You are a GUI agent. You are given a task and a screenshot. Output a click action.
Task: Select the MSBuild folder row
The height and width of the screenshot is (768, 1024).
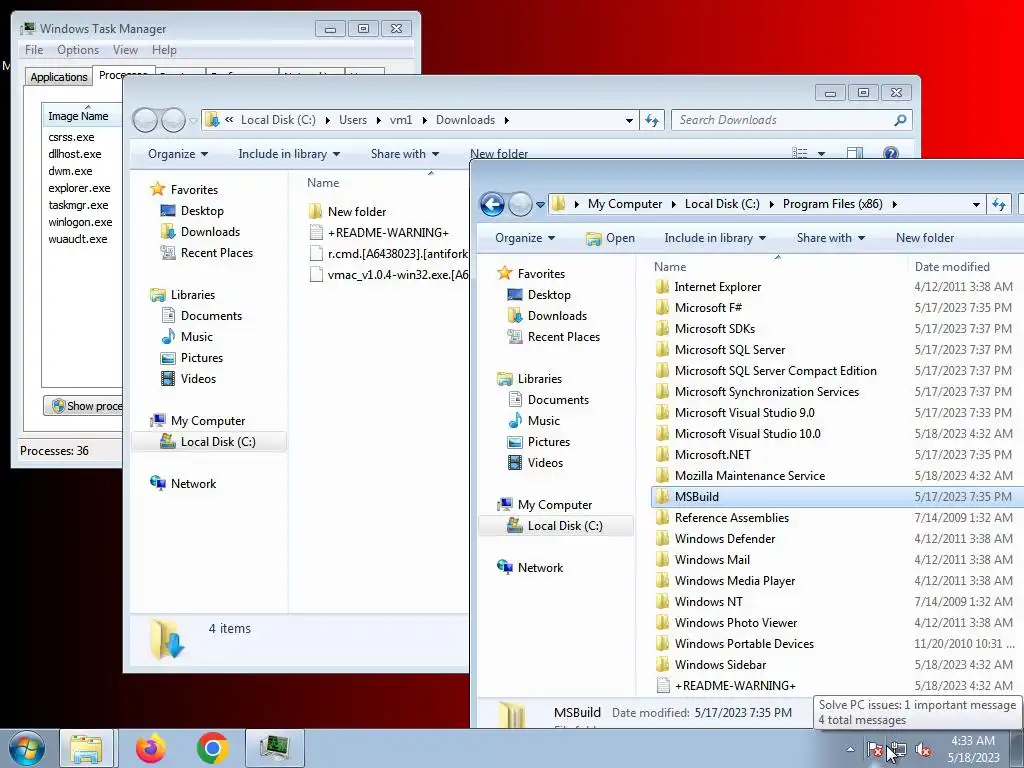(x=838, y=497)
